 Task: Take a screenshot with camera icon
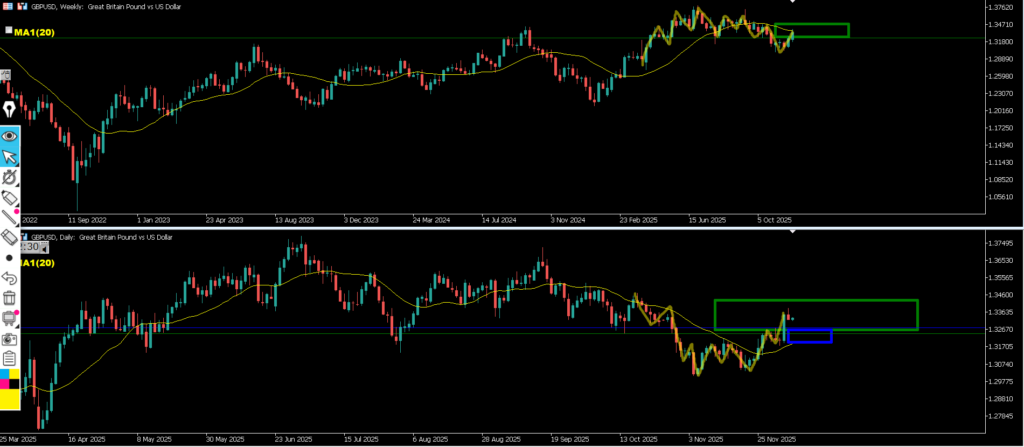click(x=10, y=339)
